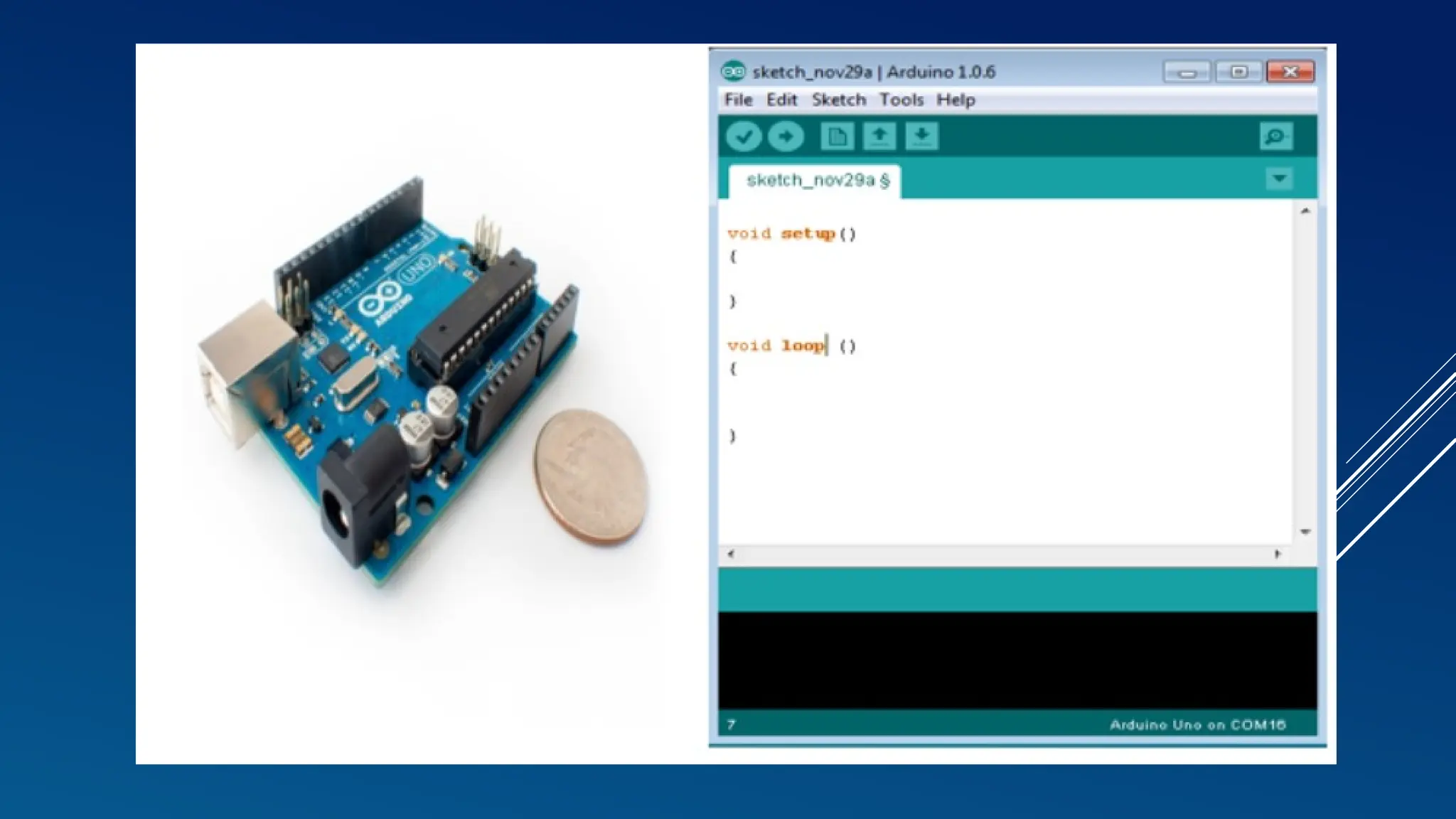
Task: Minimize the Arduino window
Action: 1187,72
